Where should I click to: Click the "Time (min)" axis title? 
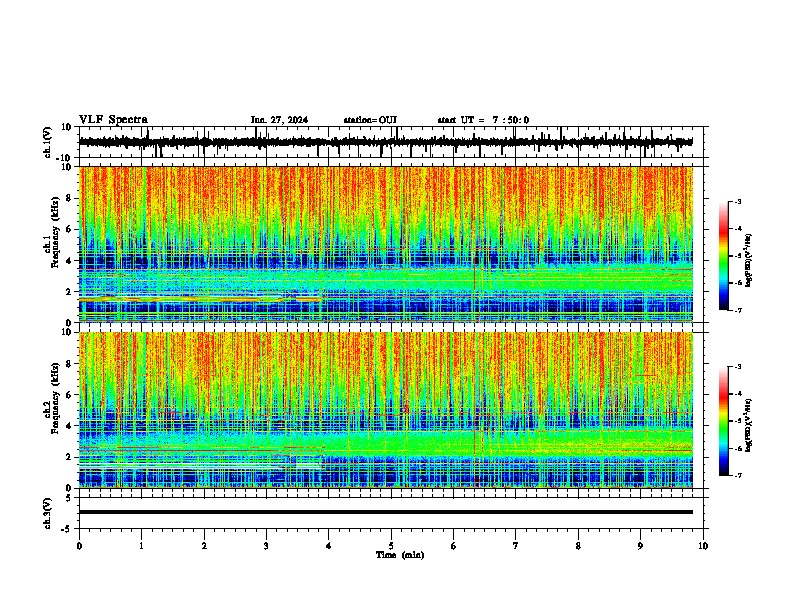[x=400, y=555]
